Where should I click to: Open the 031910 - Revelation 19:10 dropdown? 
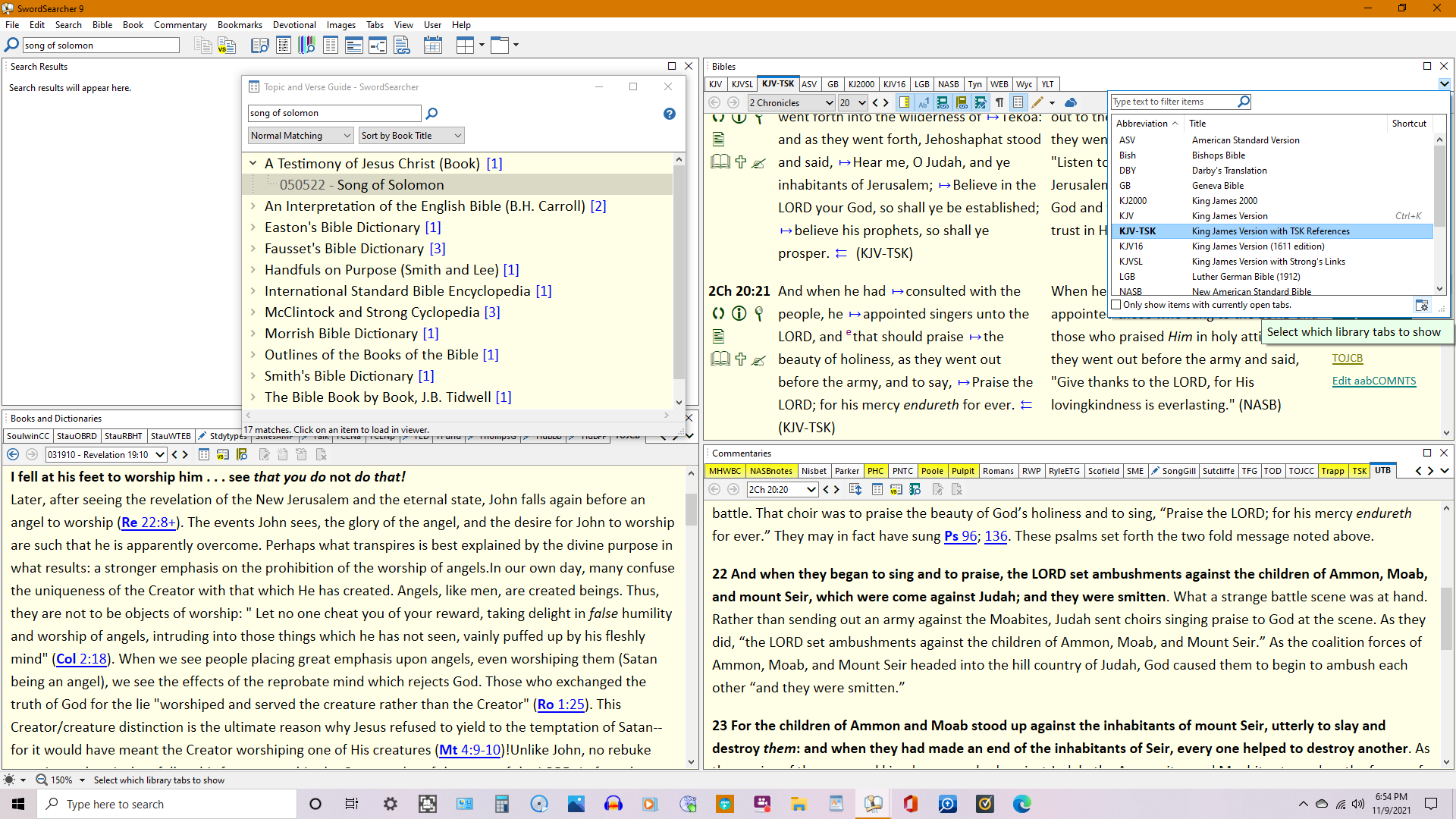[106, 454]
